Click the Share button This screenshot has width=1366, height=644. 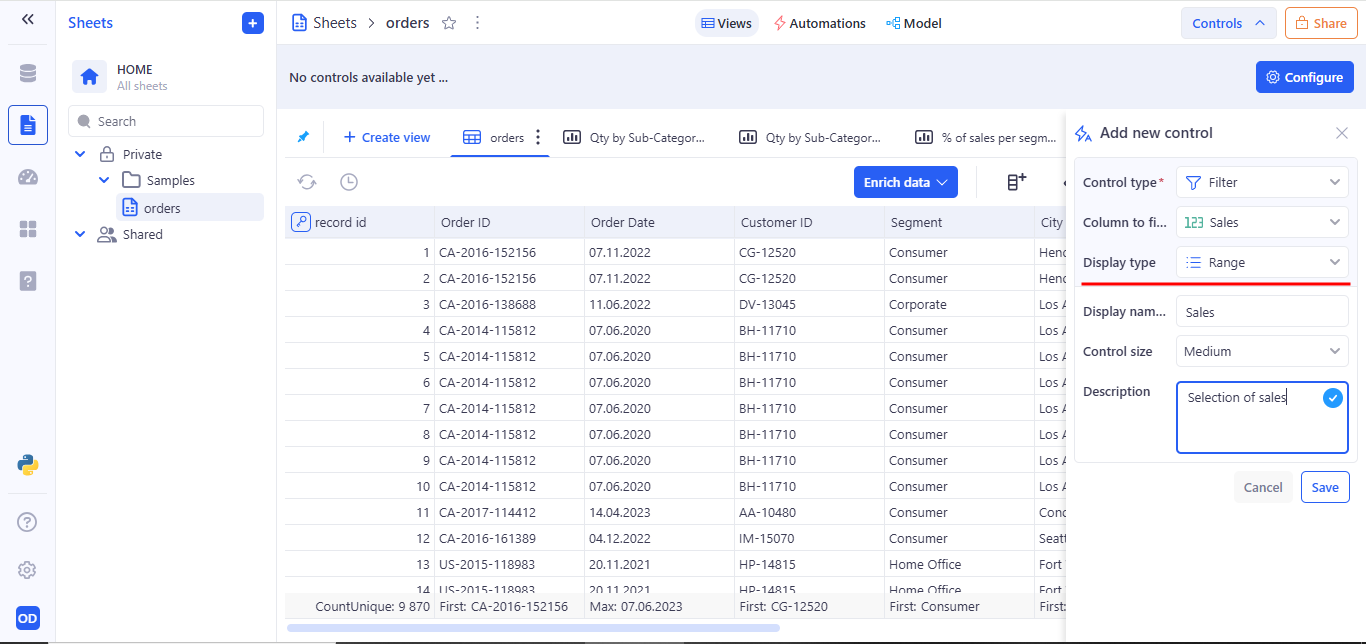pyautogui.click(x=1321, y=23)
